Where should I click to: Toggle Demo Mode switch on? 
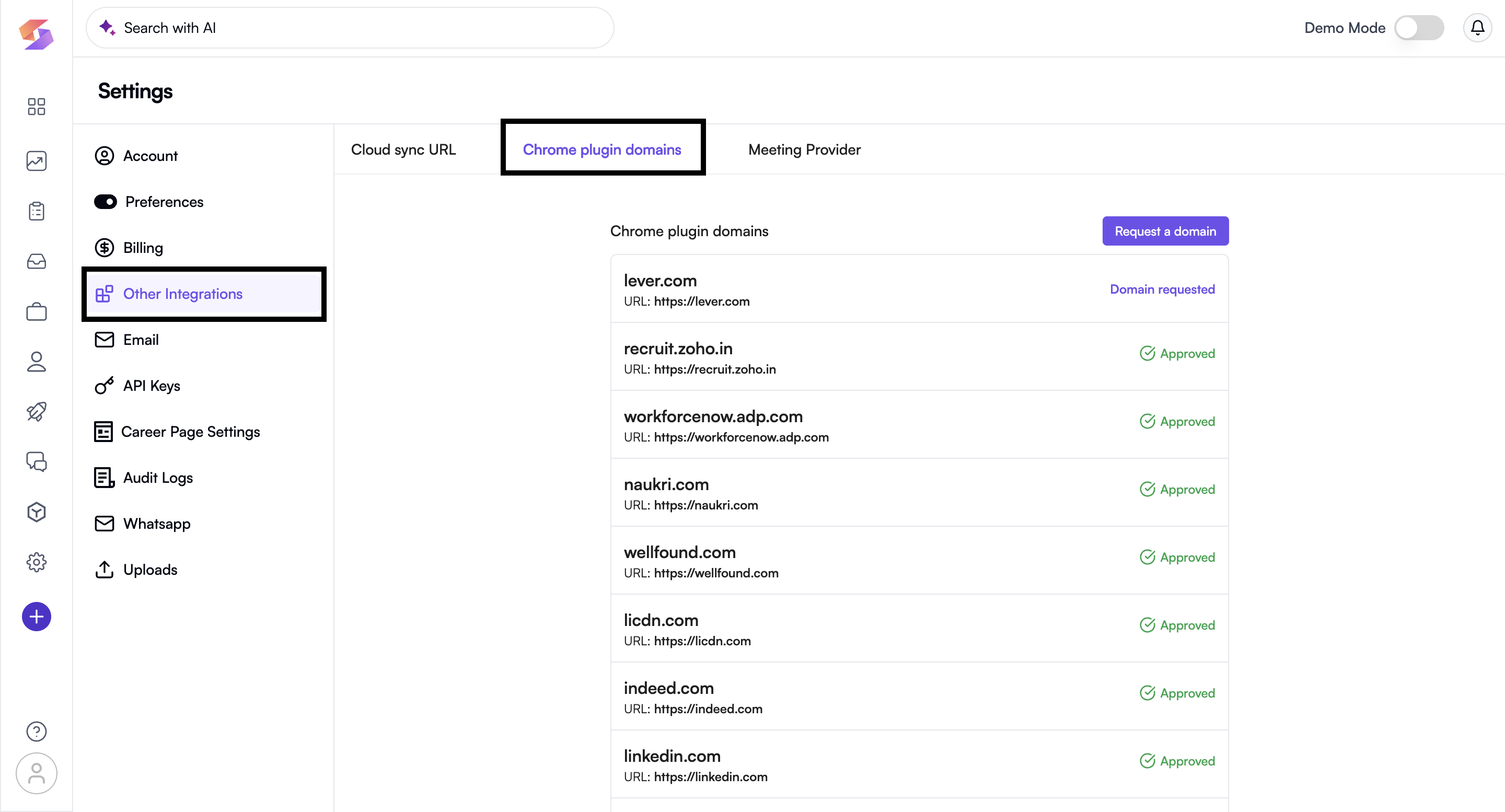point(1419,28)
